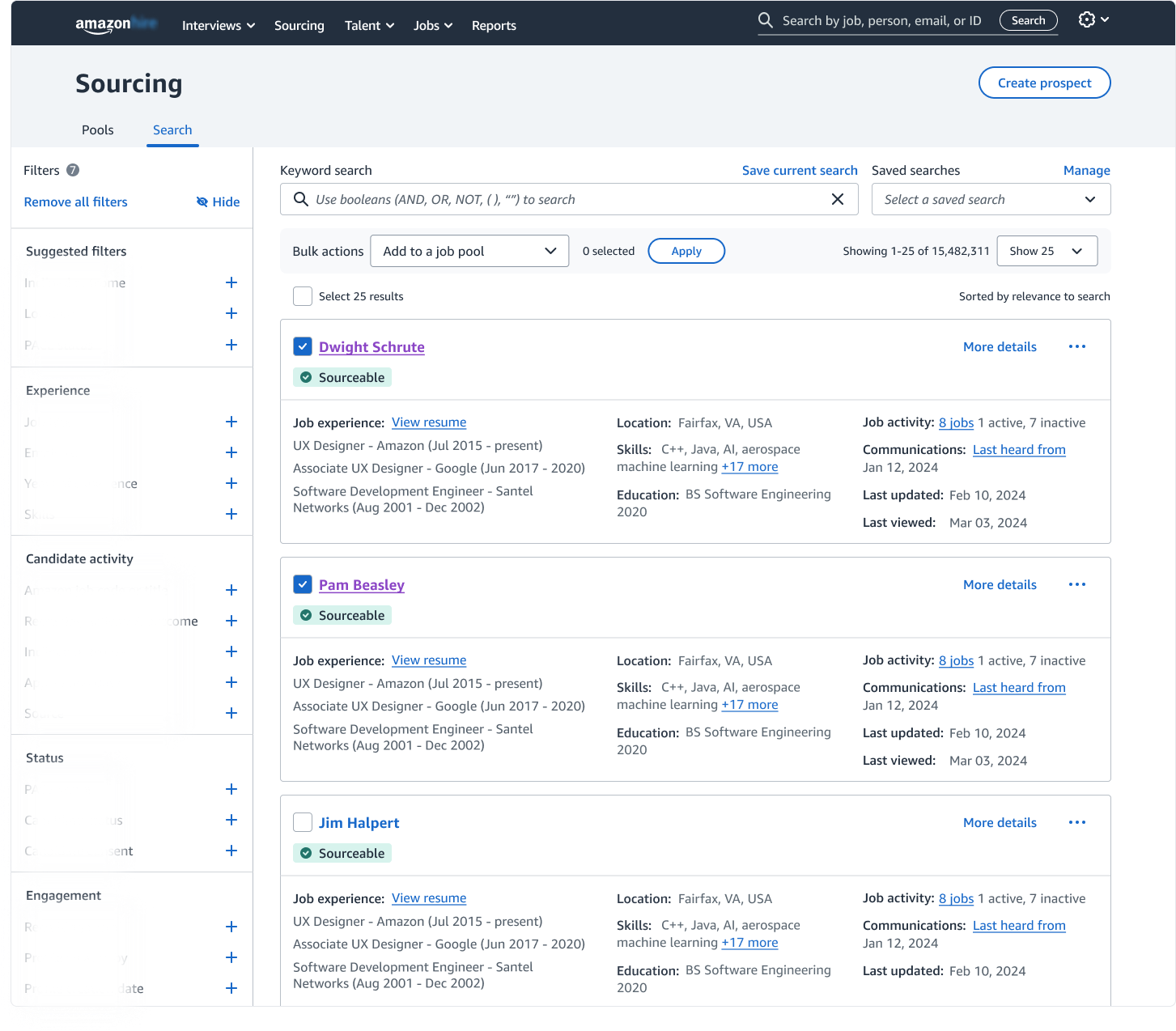
Task: View resume for Dwight Schrute
Action: click(x=429, y=422)
